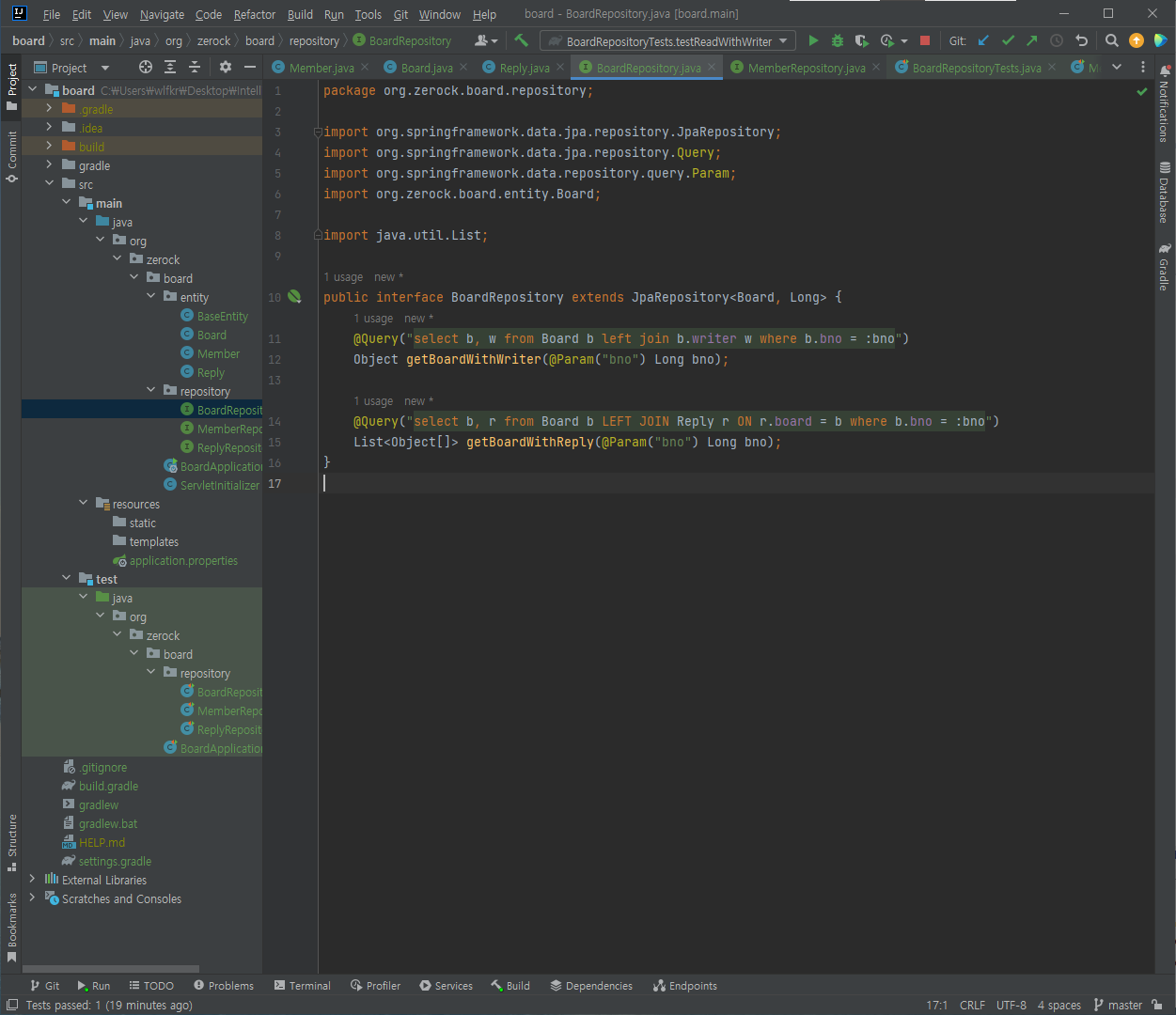Open the read-only lock icon in status bar
Viewport: 1176px width, 1015px height.
[1157, 1005]
